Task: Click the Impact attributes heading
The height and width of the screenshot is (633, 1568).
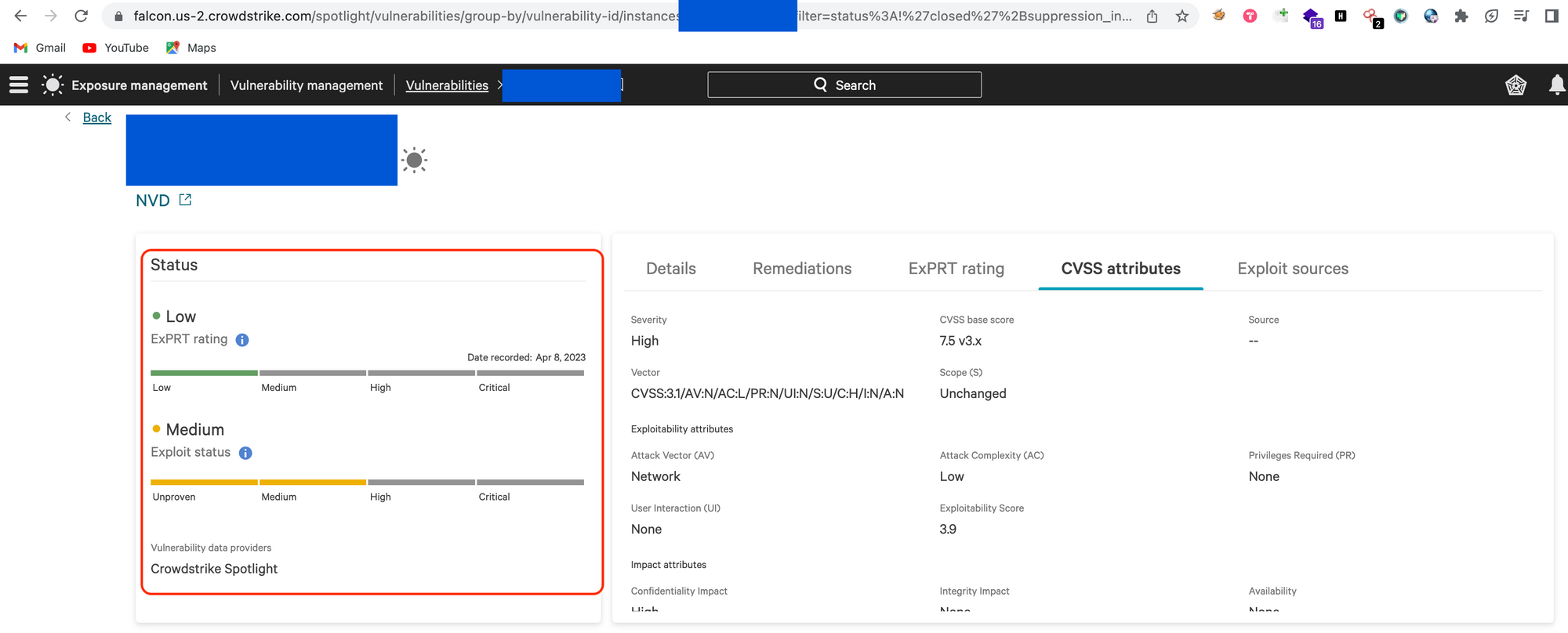Action: pos(669,565)
